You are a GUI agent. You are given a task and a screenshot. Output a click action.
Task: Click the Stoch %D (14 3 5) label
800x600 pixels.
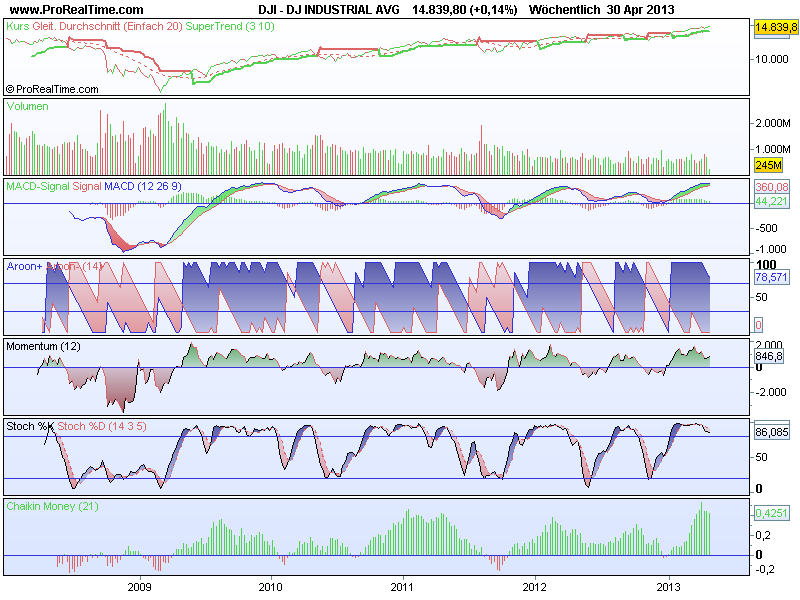[x=102, y=426]
